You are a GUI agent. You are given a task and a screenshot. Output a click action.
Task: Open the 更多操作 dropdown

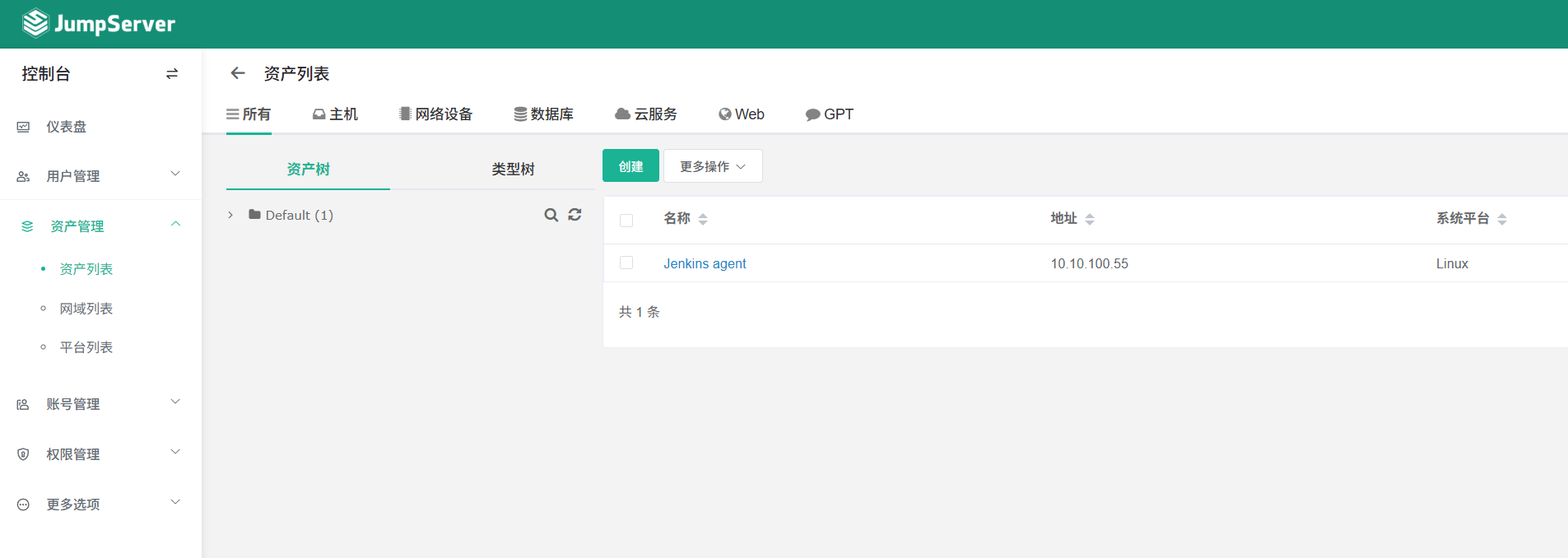point(713,166)
